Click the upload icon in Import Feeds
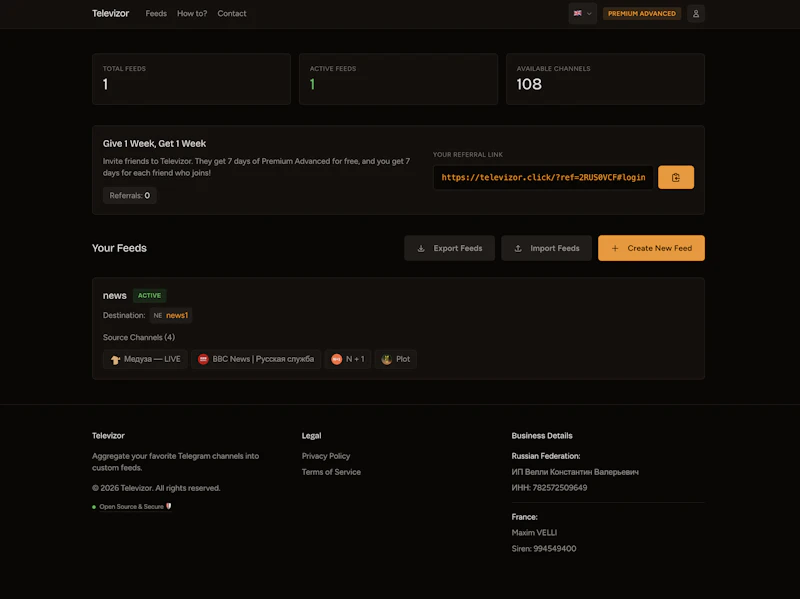Viewport: 800px width, 599px height. (x=518, y=248)
